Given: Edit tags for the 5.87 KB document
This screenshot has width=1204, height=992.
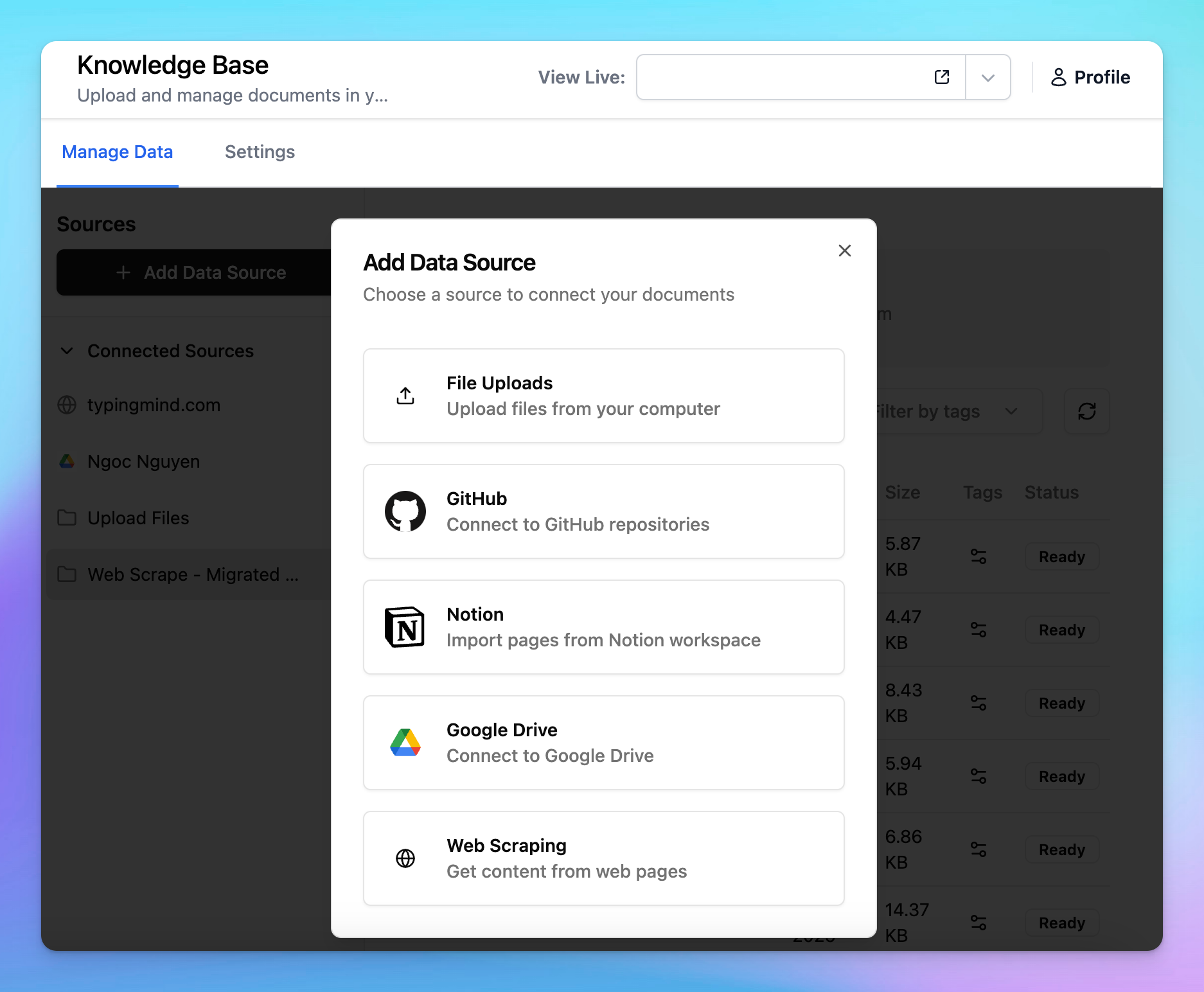Looking at the screenshot, I should coord(978,556).
